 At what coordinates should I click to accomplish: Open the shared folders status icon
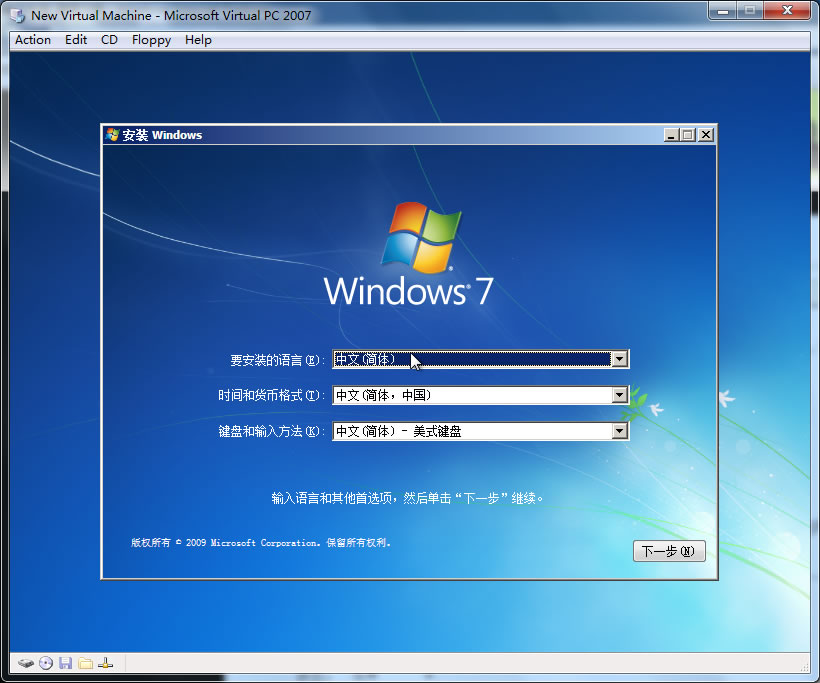86,662
